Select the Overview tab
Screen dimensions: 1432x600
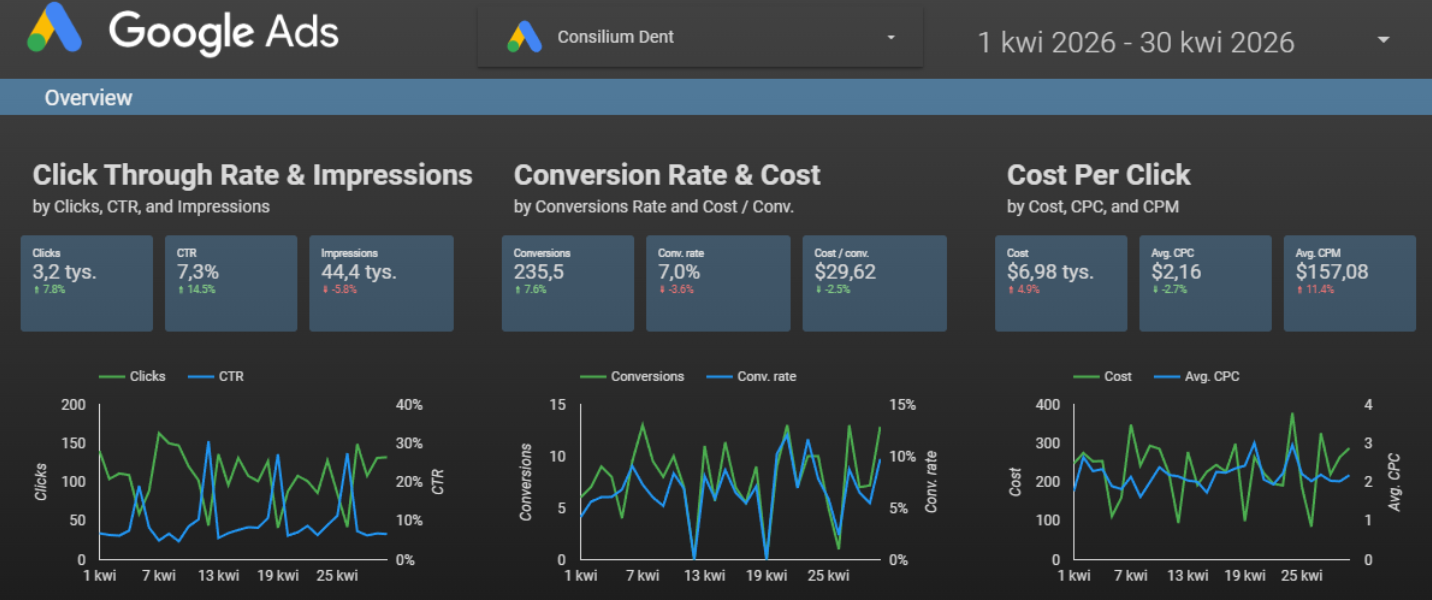pyautogui.click(x=88, y=98)
